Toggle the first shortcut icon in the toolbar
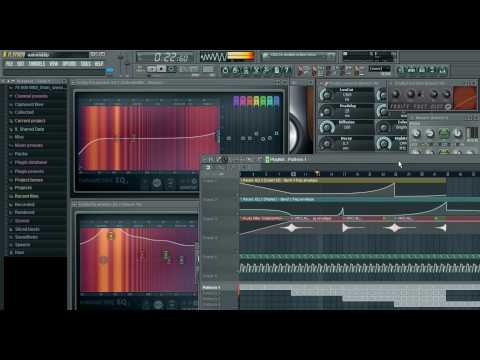This screenshot has width=480, height=360. pos(226,70)
